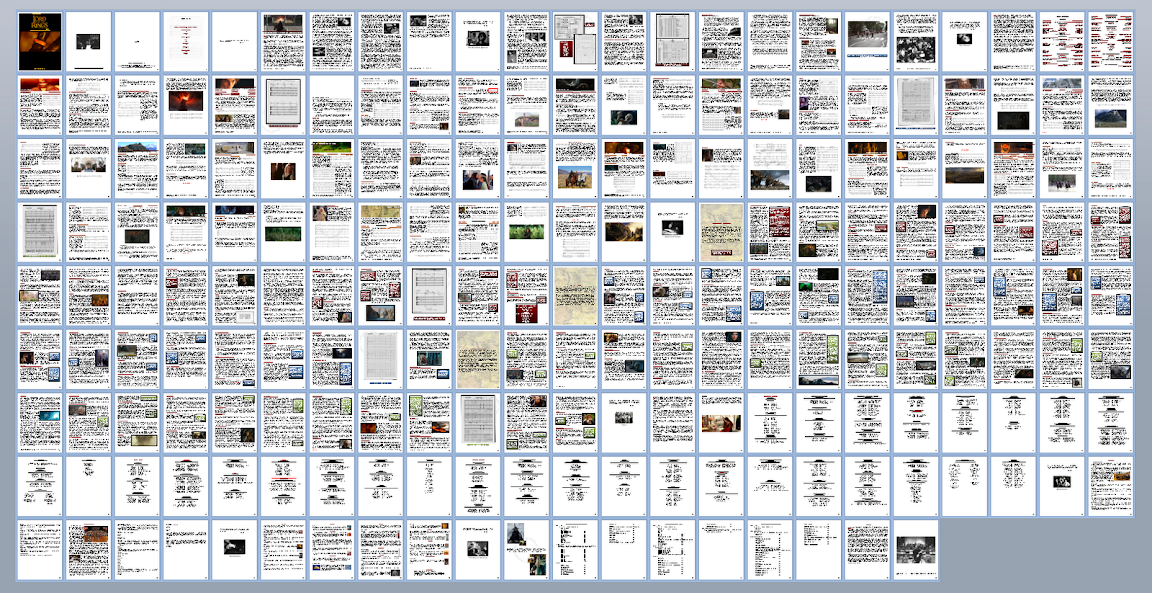Select the page with the green hills banner
The width and height of the screenshot is (1152, 593).
click(x=331, y=168)
